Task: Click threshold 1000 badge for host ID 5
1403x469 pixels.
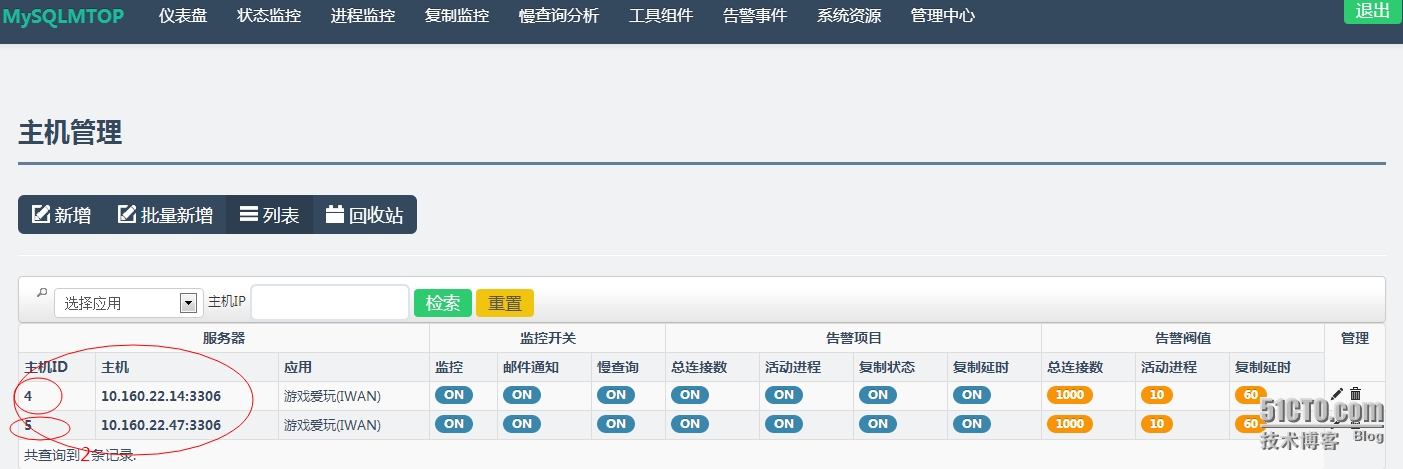Action: [x=1070, y=424]
